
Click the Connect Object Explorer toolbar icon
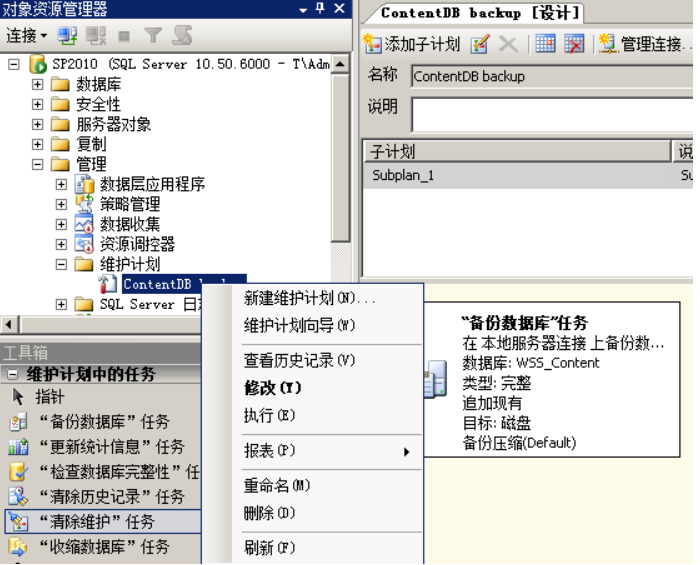pyautogui.click(x=67, y=36)
